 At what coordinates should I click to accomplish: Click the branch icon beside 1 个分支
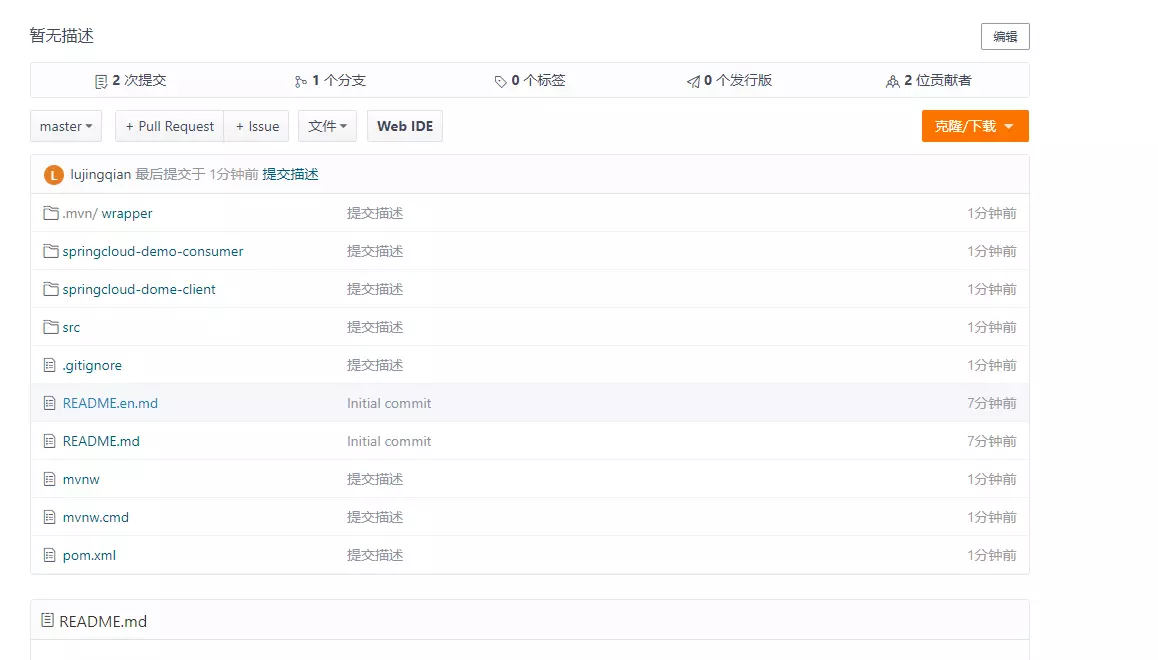coord(300,81)
